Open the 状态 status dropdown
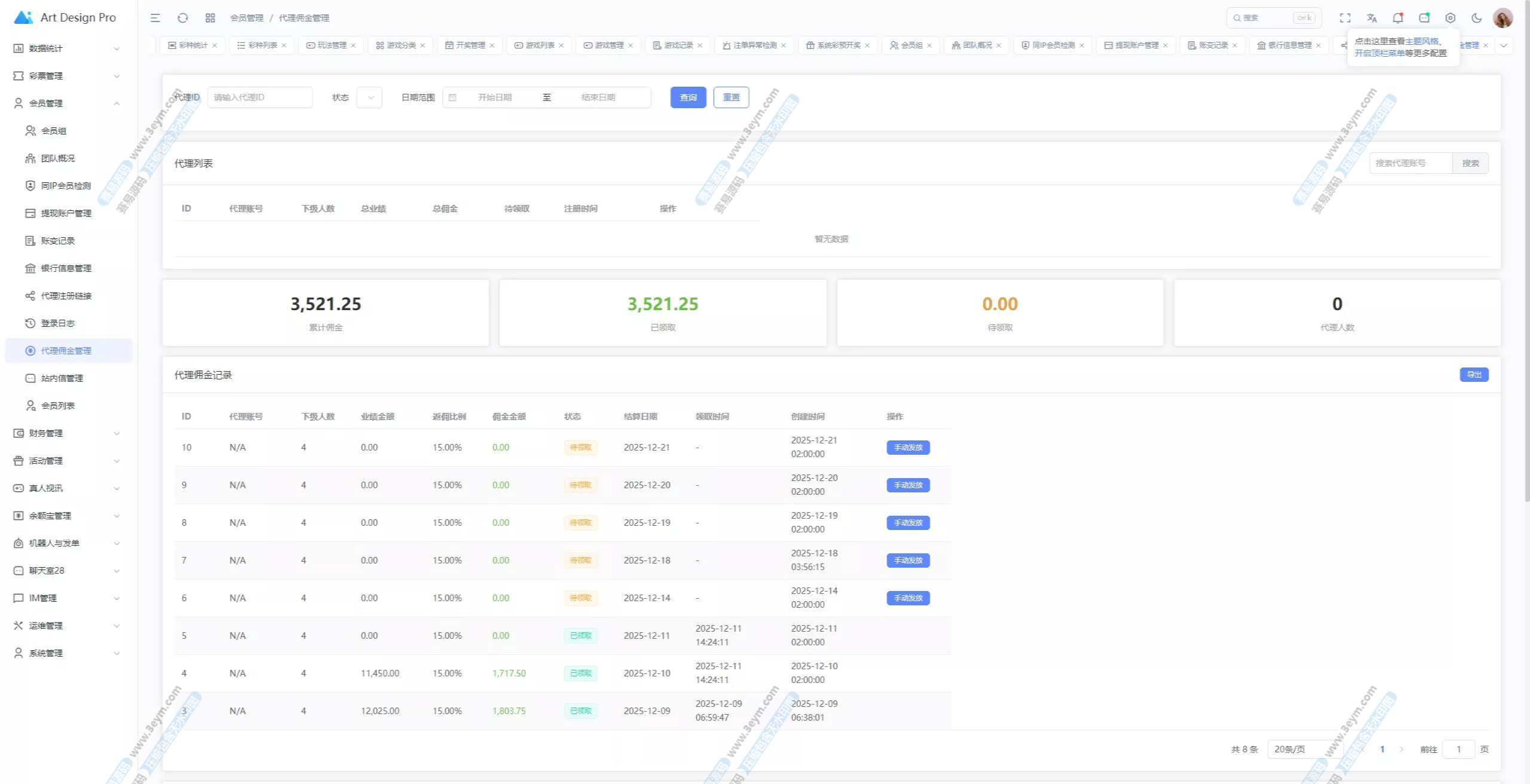1530x784 pixels. click(369, 97)
